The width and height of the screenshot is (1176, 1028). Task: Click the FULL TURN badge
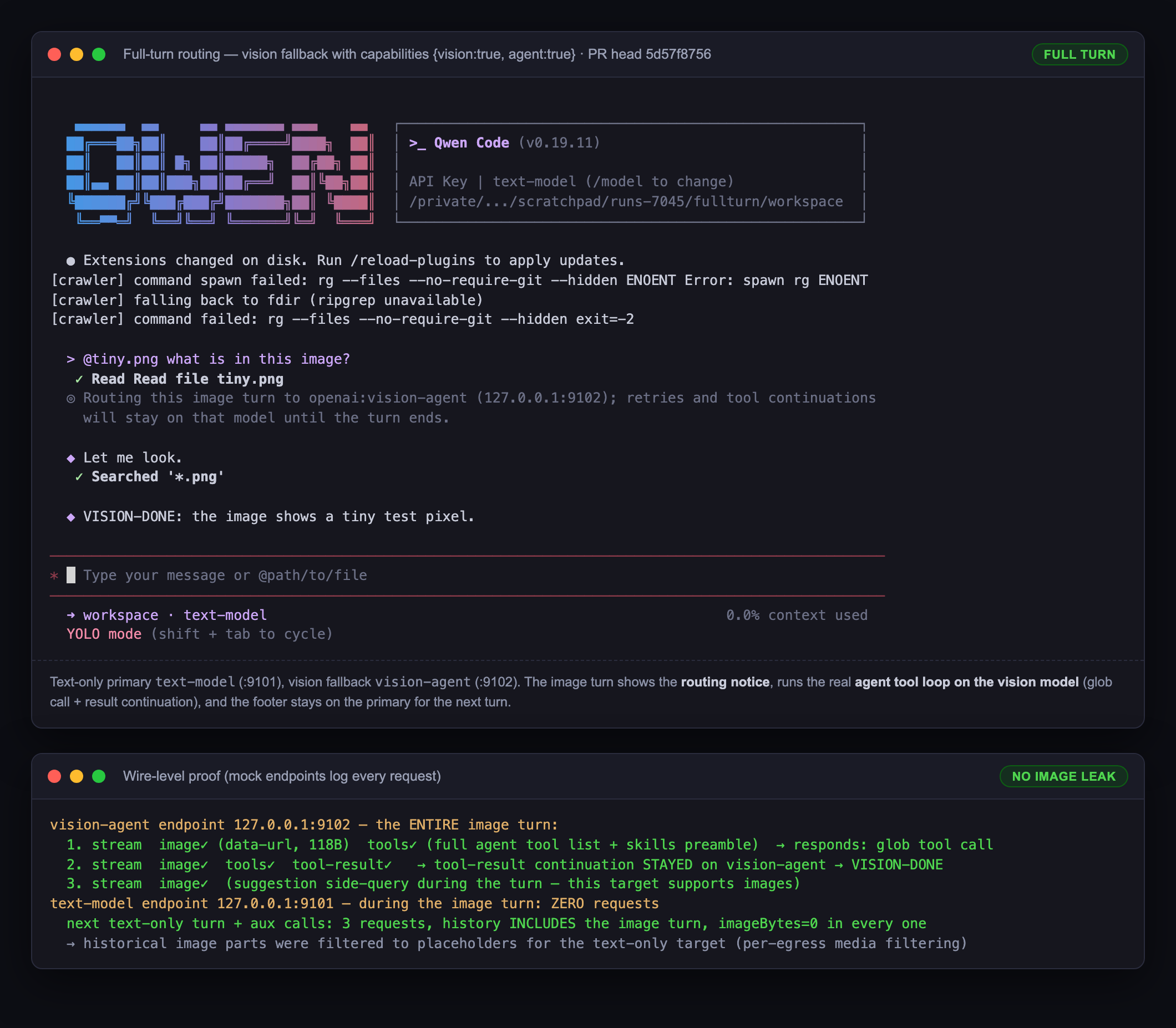coord(1079,54)
